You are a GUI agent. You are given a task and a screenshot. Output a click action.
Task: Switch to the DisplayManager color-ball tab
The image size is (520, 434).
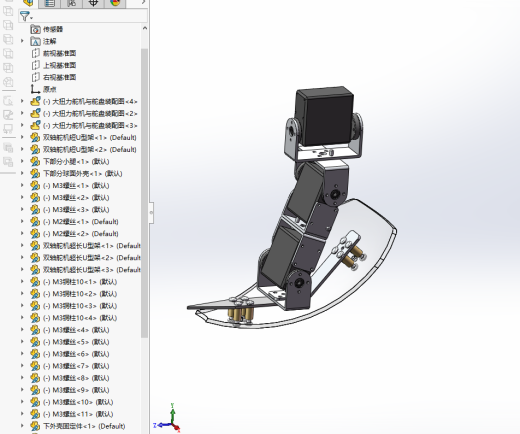tap(115, 3)
